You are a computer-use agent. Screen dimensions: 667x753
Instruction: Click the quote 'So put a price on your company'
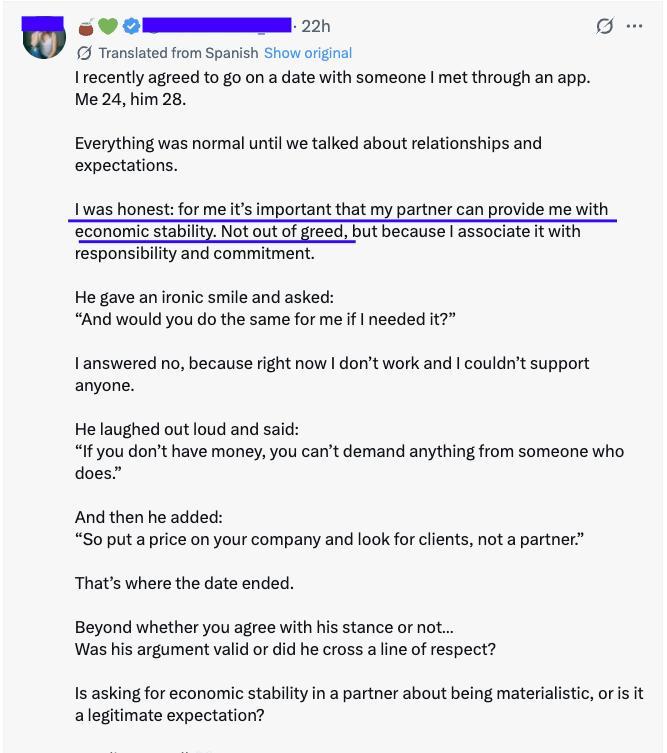click(329, 539)
